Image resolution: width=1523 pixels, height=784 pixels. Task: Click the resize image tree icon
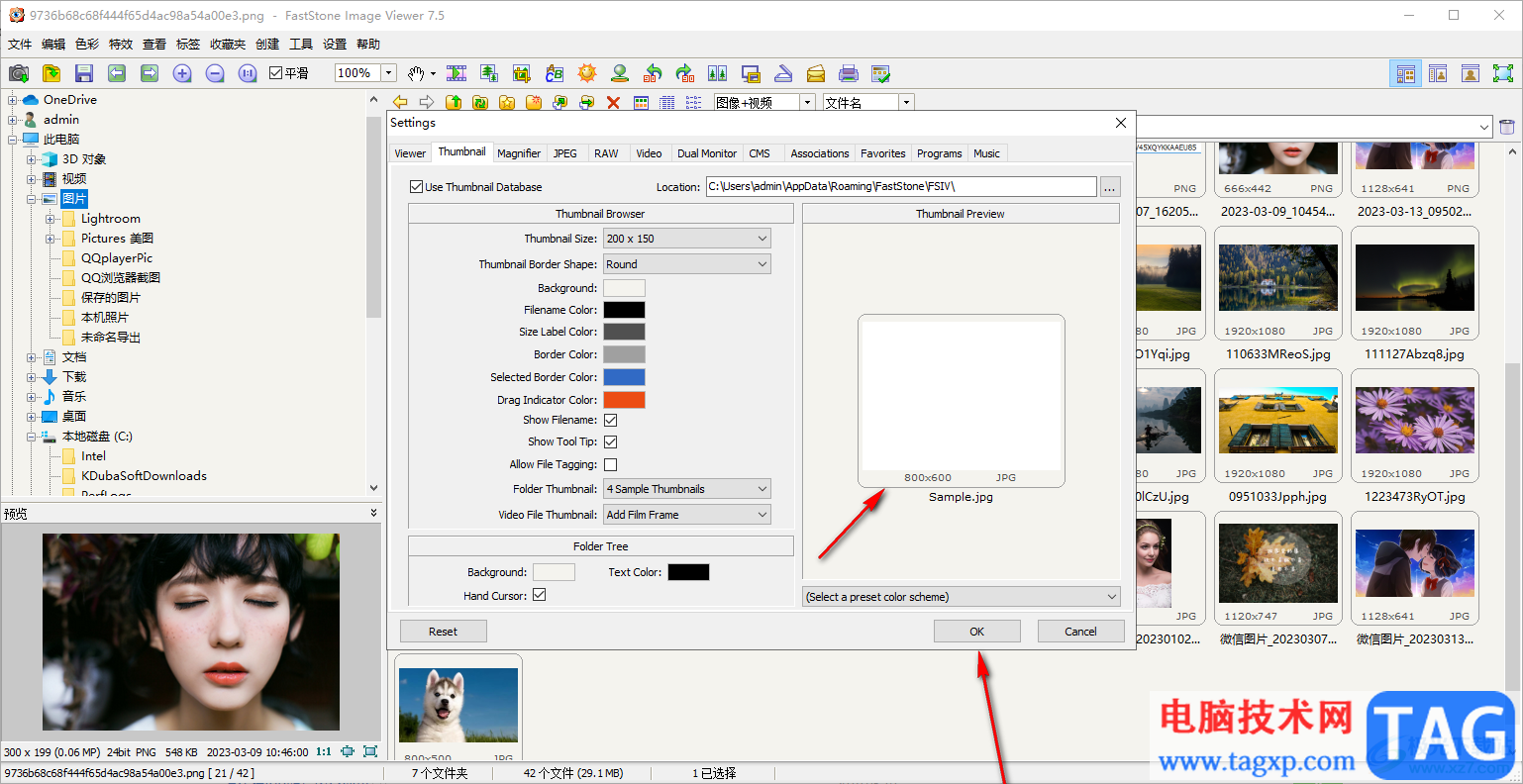[x=489, y=73]
